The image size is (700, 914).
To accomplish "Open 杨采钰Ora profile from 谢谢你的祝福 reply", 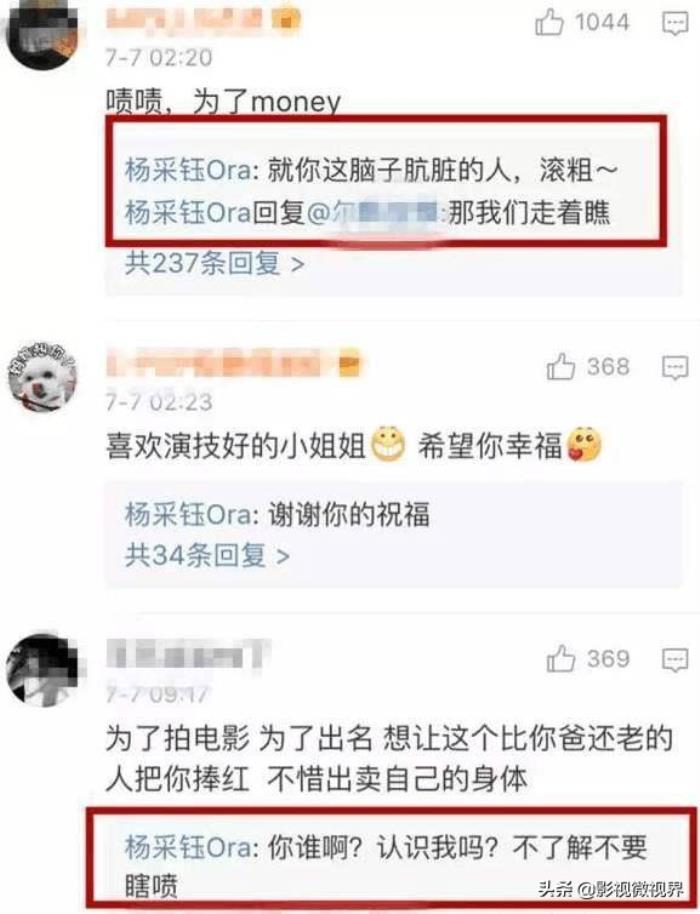I will pyautogui.click(x=188, y=515).
